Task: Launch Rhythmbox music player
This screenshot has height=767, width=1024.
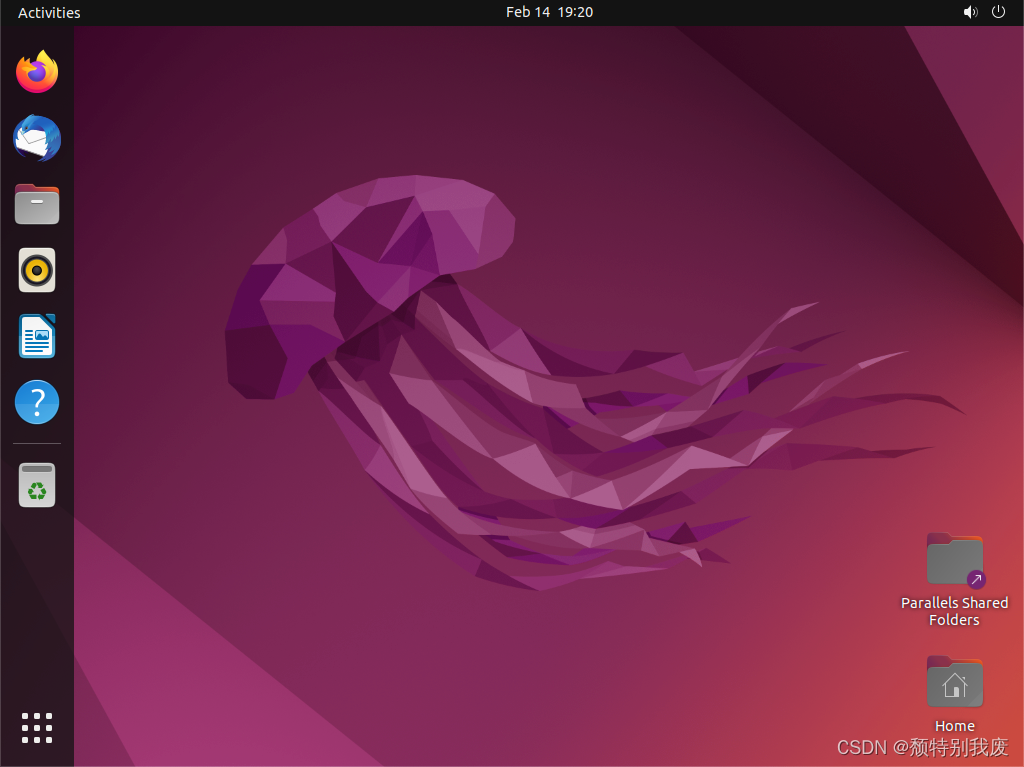Action: coord(37,270)
